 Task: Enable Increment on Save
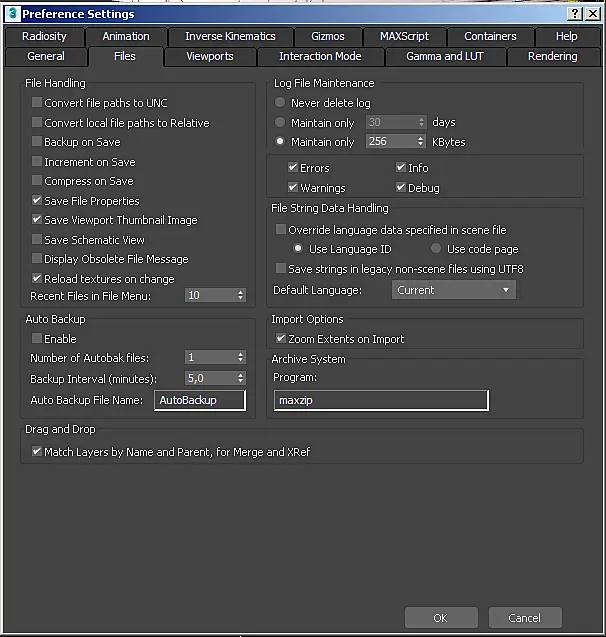[37, 161]
